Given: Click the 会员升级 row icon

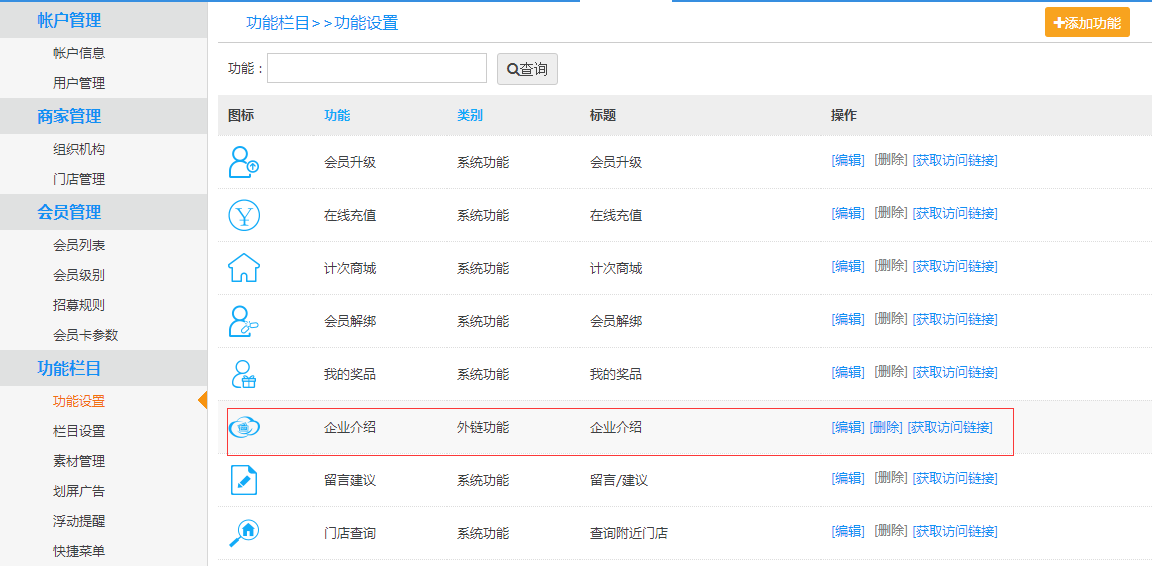Looking at the screenshot, I should click(243, 162).
